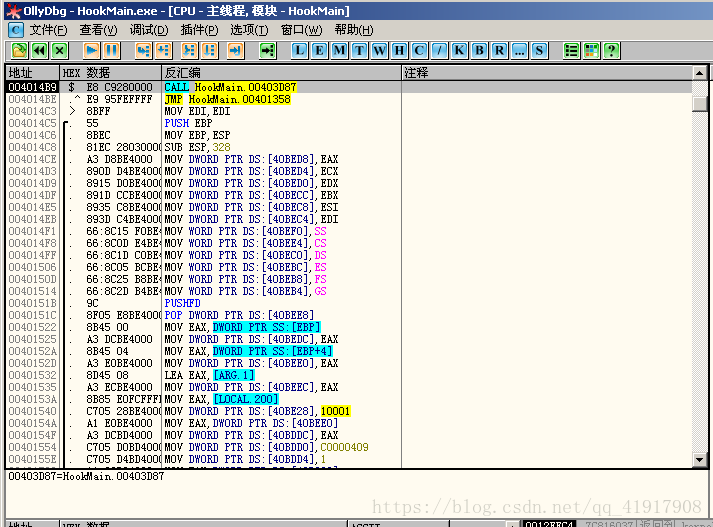Select the SUB ESP,328 instruction
The width and height of the screenshot is (713, 527).
197,147
